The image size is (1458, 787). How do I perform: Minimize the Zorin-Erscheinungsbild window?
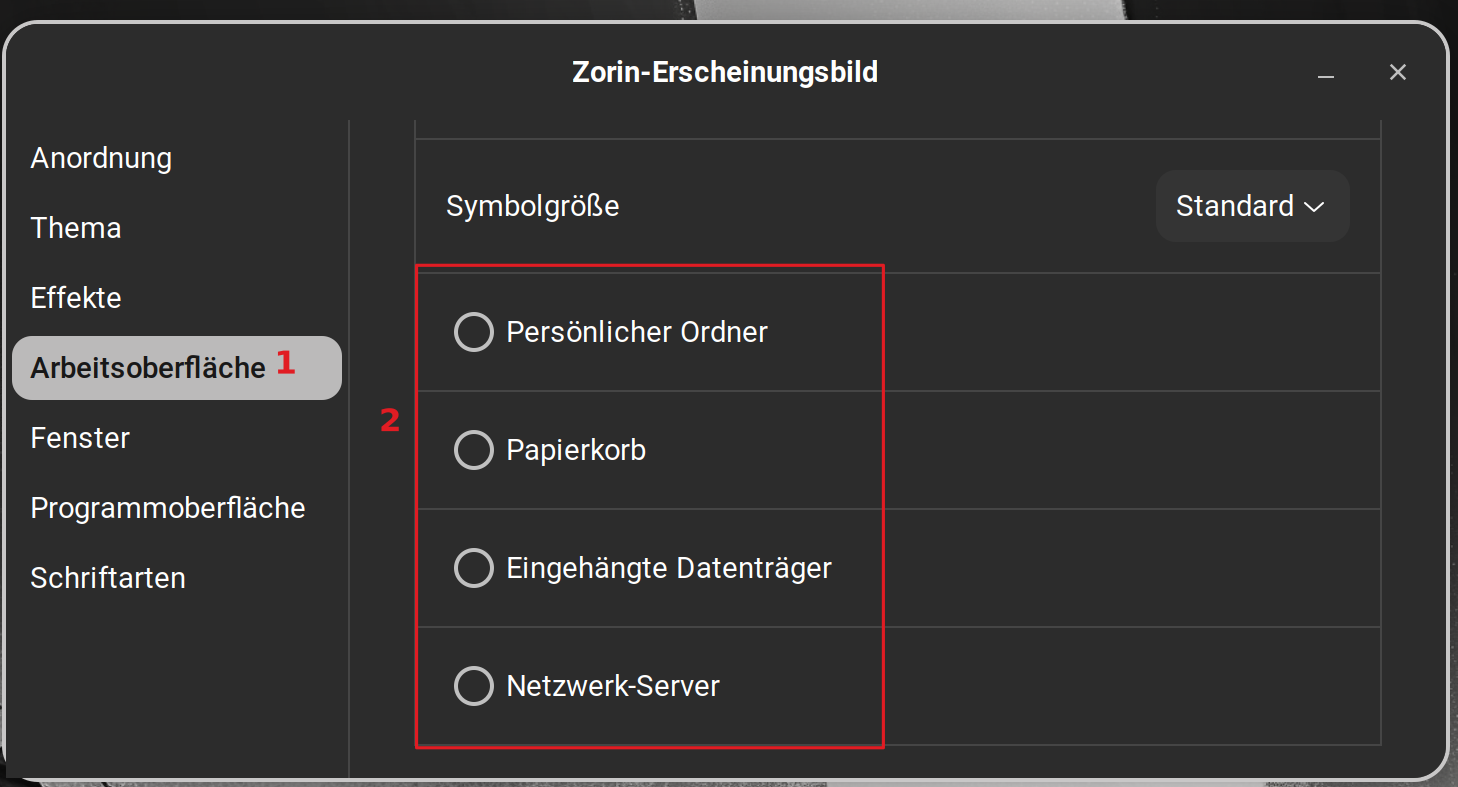(1326, 73)
